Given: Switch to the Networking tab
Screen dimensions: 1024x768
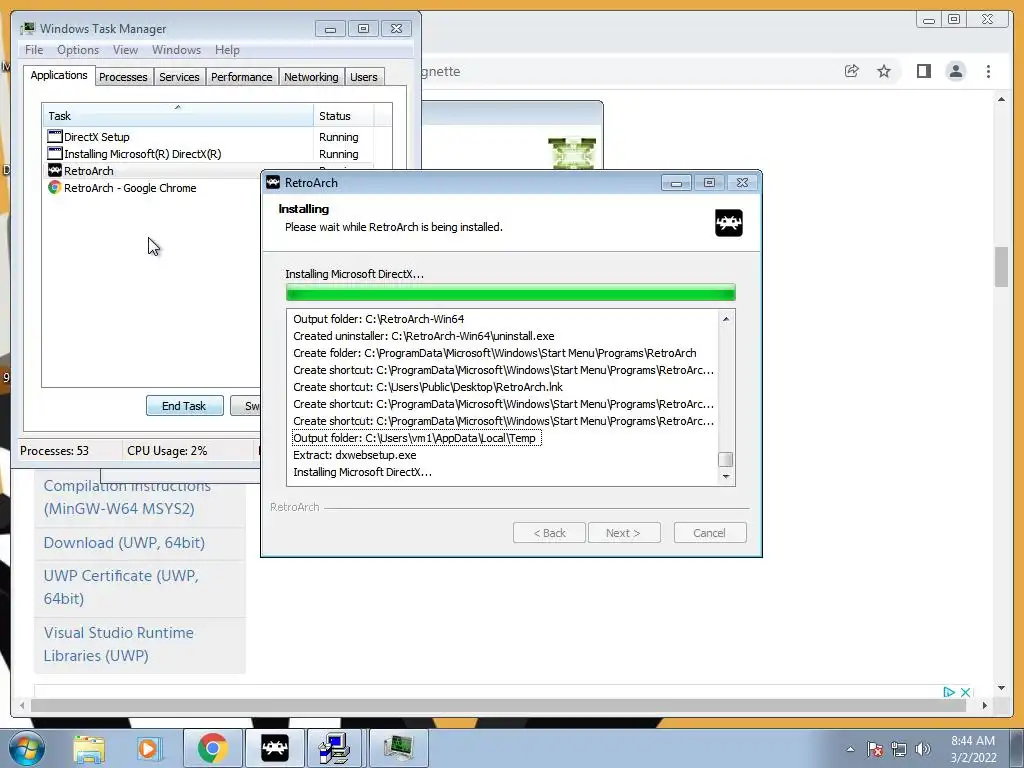Looking at the screenshot, I should coord(311,77).
